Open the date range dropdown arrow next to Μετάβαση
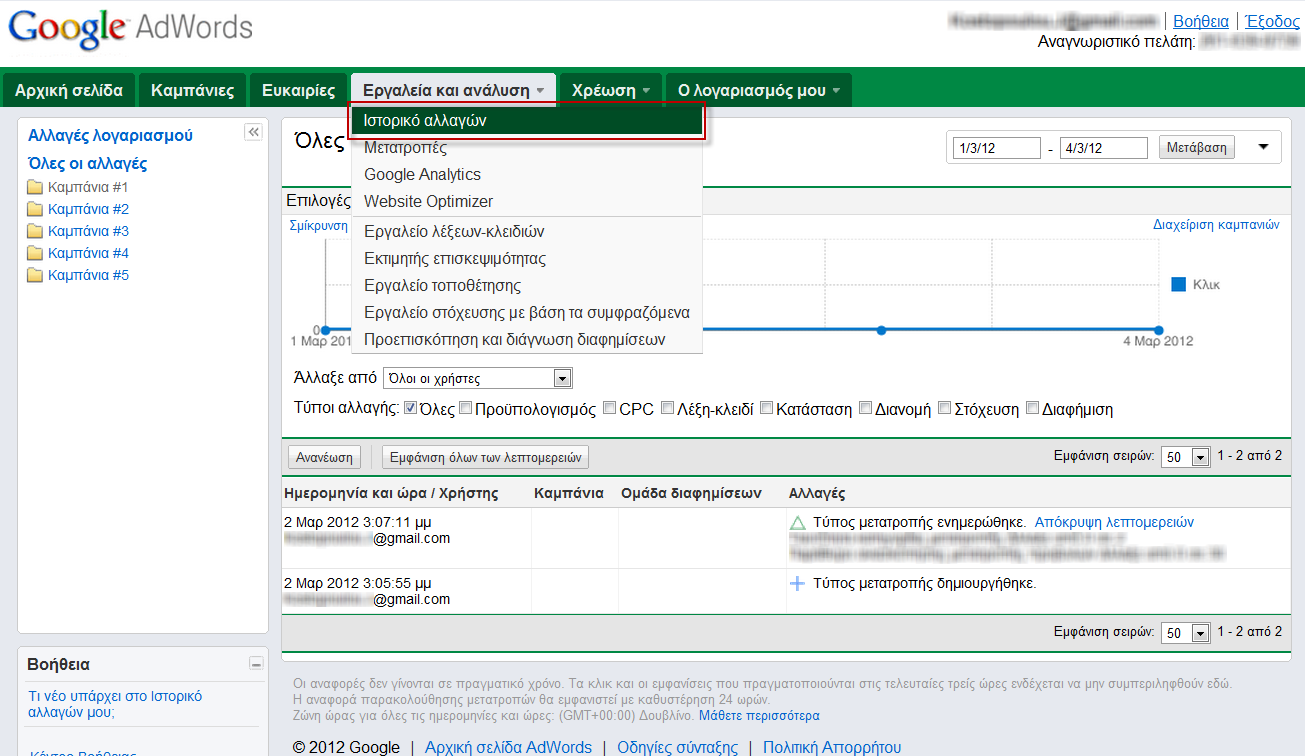Viewport: 1305px width, 756px height. coord(1263,147)
